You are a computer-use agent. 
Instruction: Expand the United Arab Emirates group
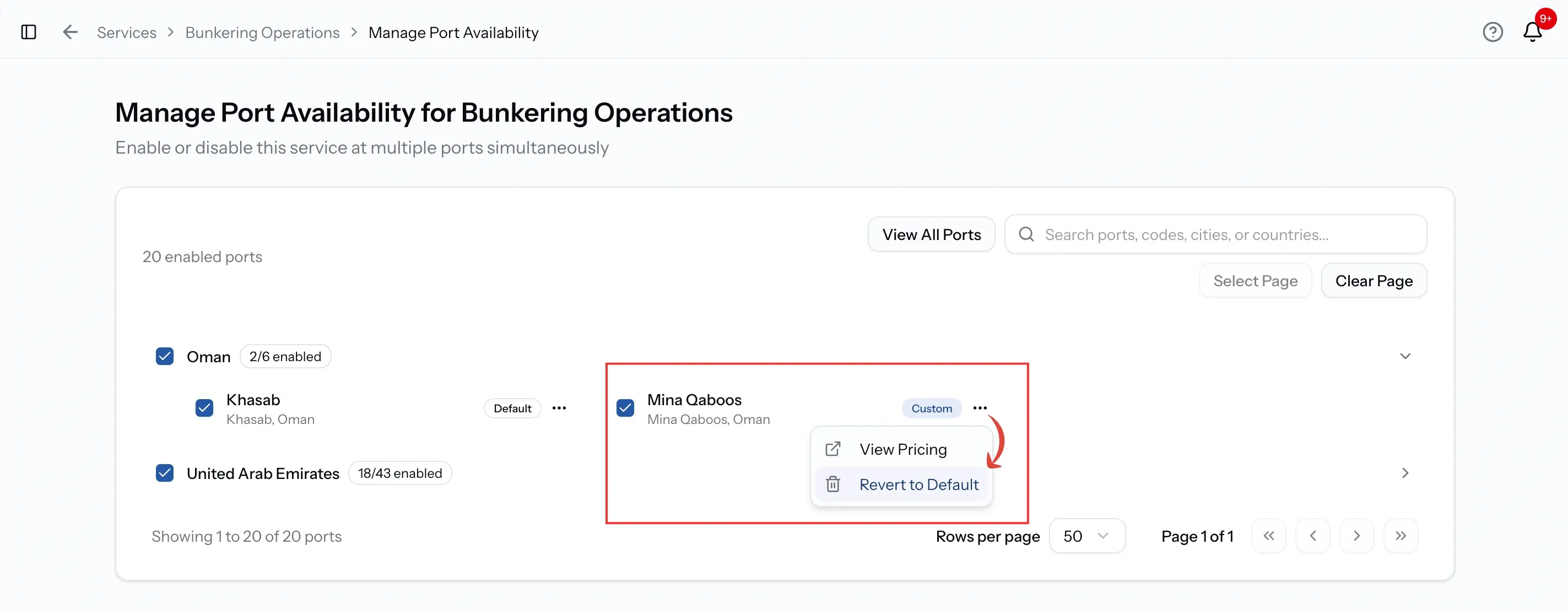(x=1405, y=473)
